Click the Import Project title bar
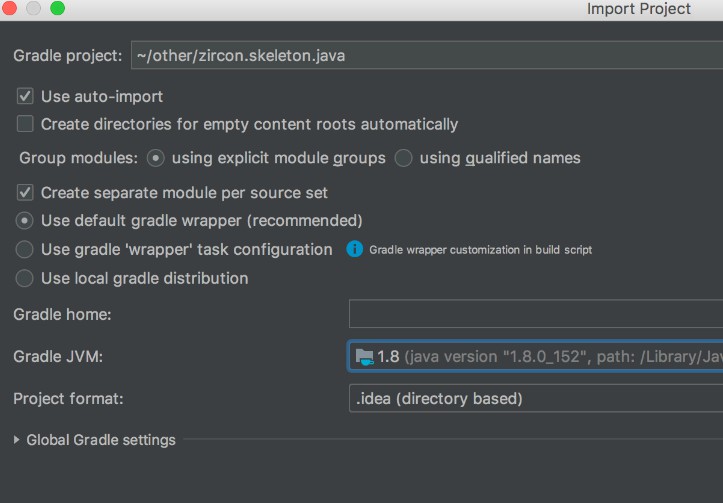Screen dimensions: 723x503 362,9
